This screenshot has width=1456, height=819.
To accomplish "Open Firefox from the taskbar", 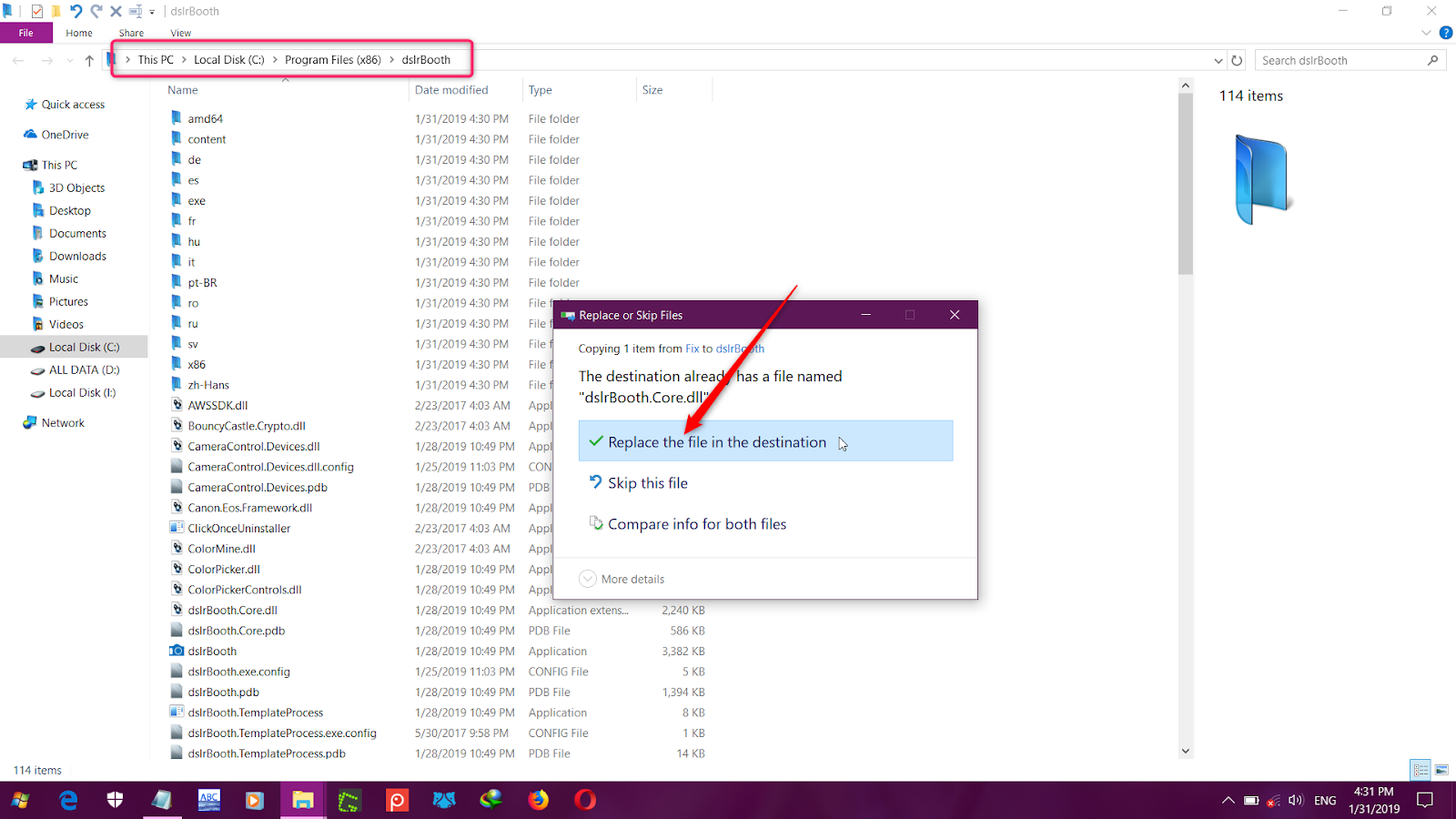I will coord(539,800).
